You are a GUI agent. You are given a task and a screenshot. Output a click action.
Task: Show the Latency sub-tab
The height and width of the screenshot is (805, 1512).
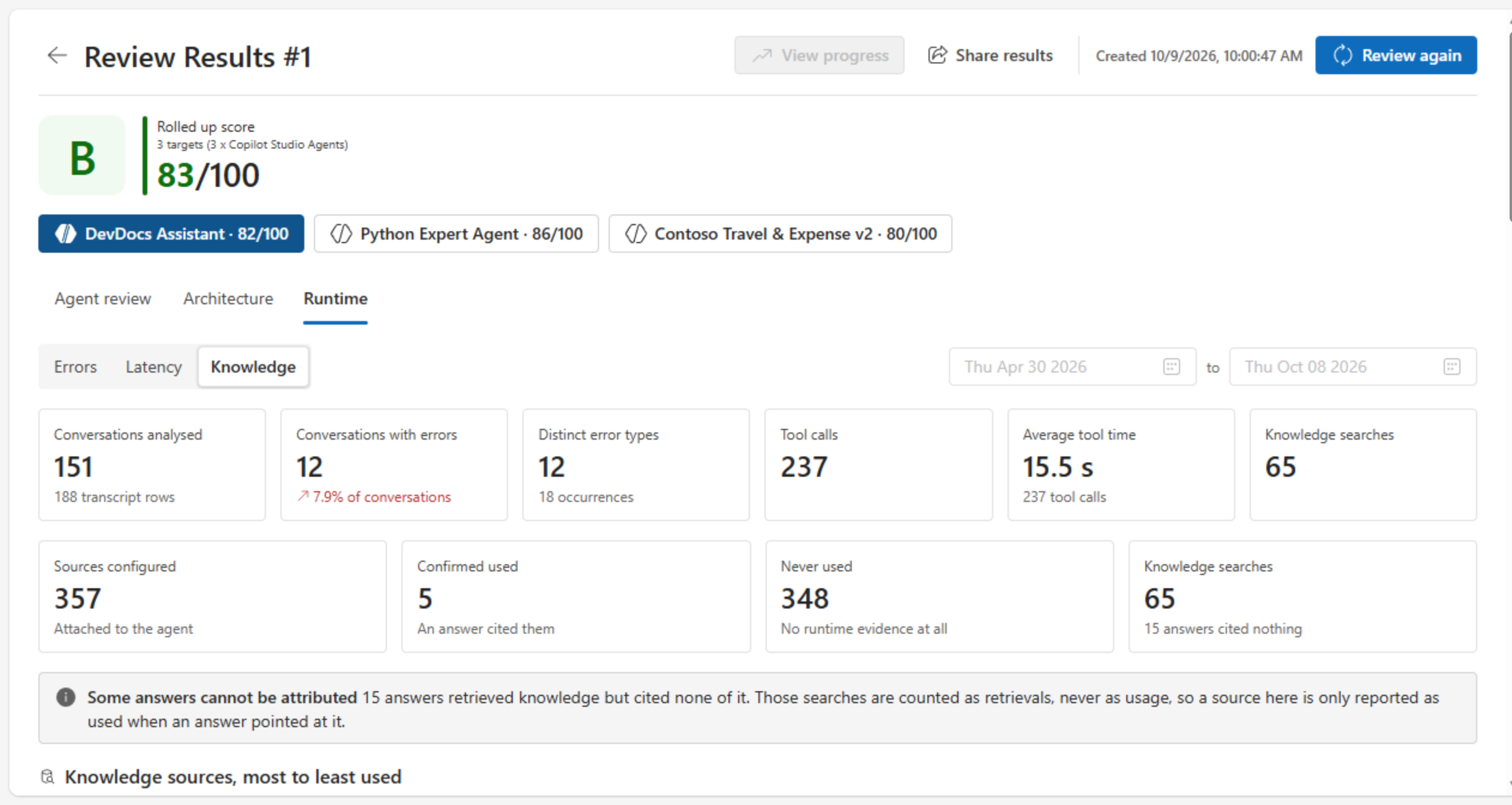pos(153,367)
